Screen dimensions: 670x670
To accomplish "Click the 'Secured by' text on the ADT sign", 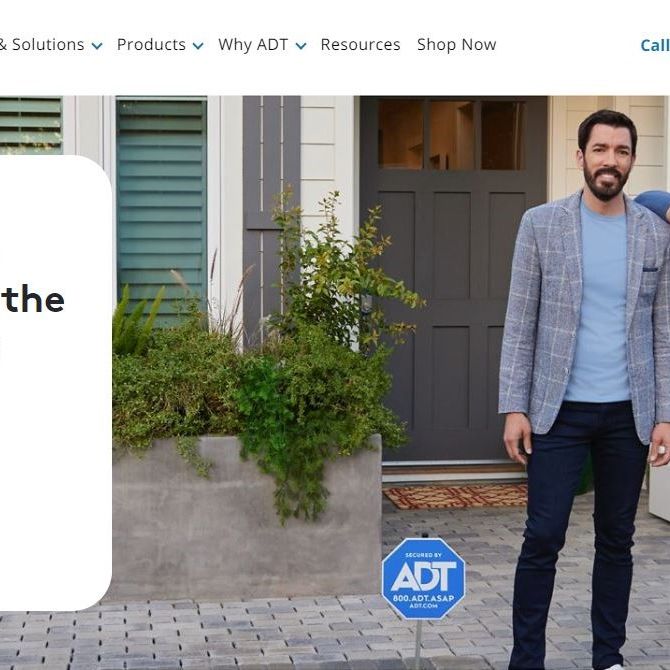I will coord(423,555).
